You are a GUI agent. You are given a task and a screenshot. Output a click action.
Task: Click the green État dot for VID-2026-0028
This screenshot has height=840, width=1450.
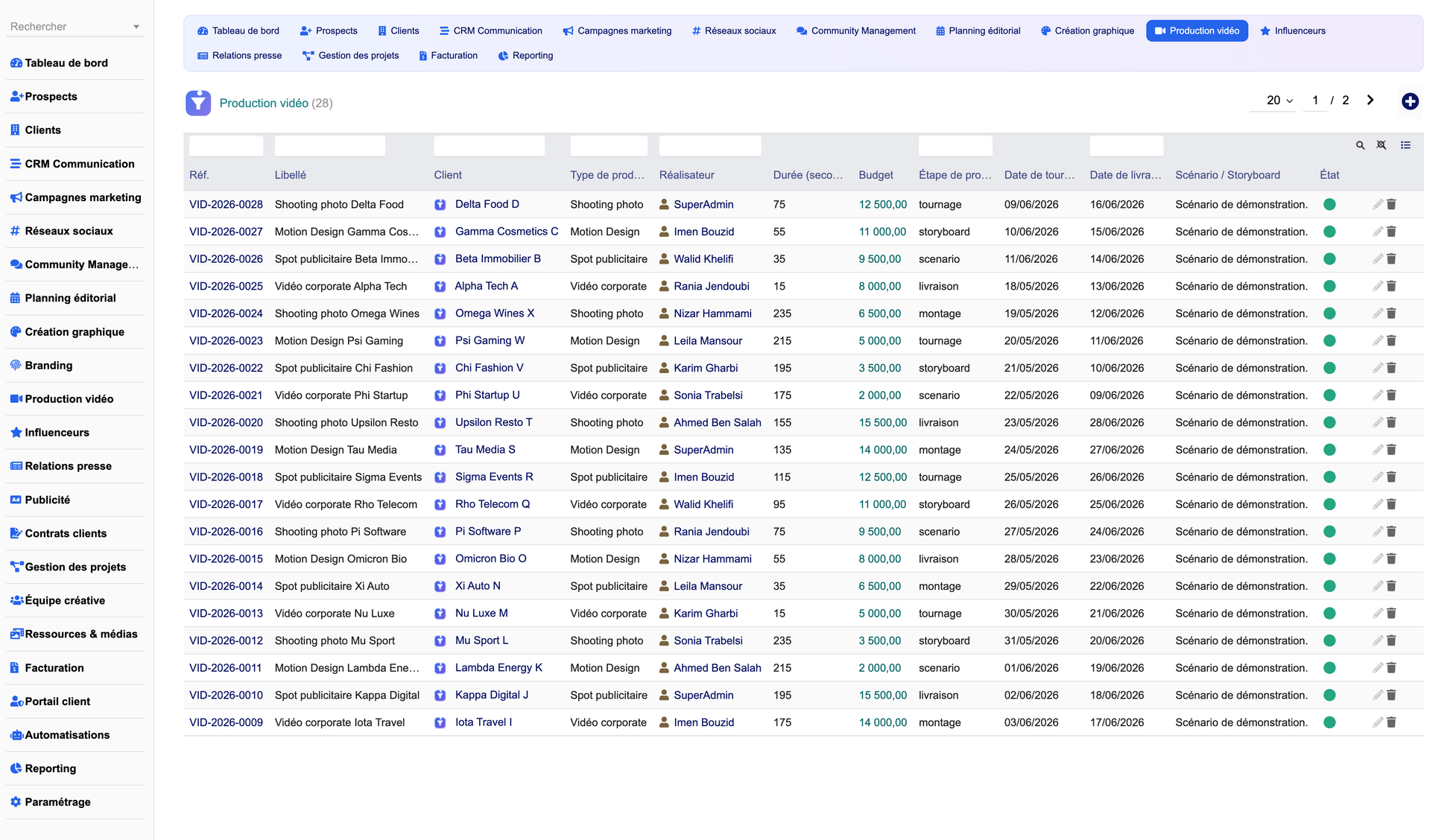click(x=1329, y=204)
